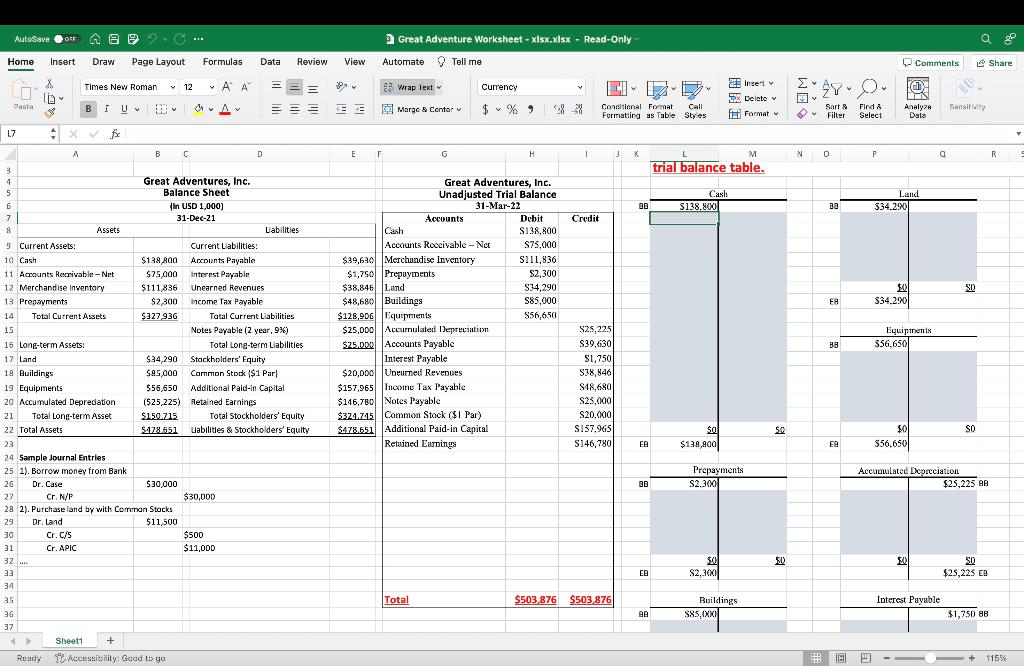Screen dimensions: 1024x666
Task: Click the Cut scissors icon
Action: (50, 84)
